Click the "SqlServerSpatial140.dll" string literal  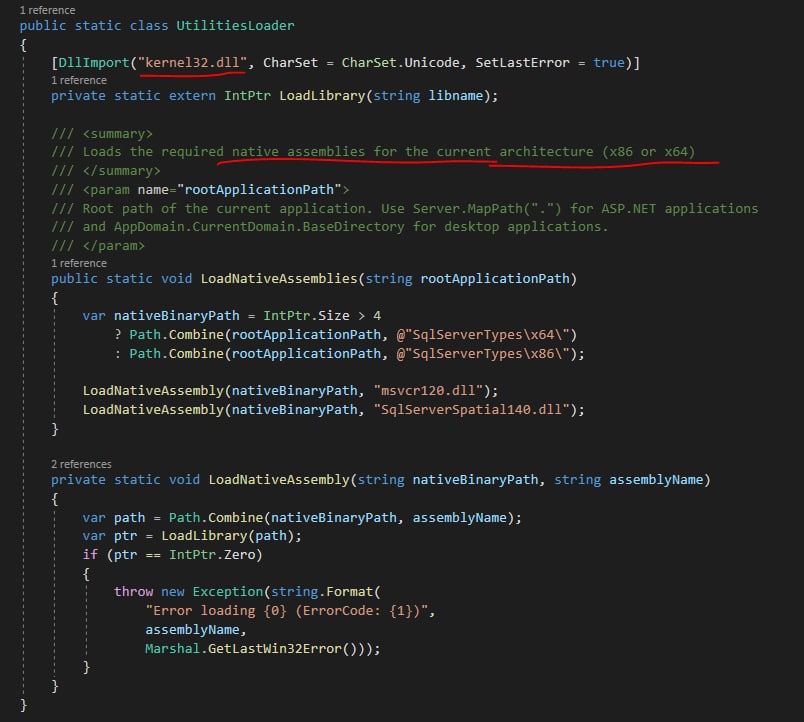472,410
